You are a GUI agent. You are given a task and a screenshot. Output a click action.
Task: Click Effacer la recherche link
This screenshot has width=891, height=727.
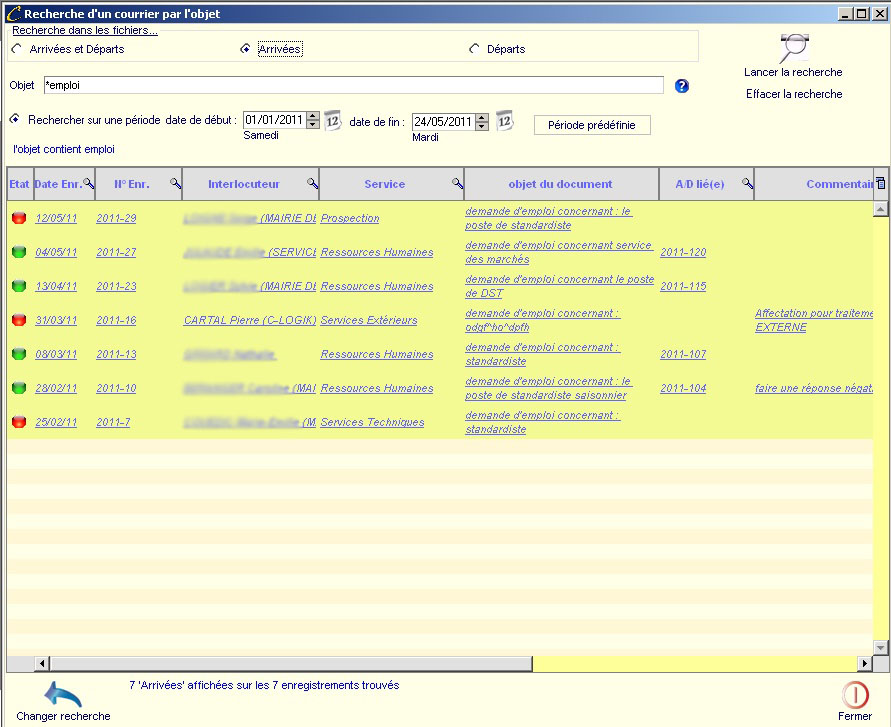click(794, 94)
